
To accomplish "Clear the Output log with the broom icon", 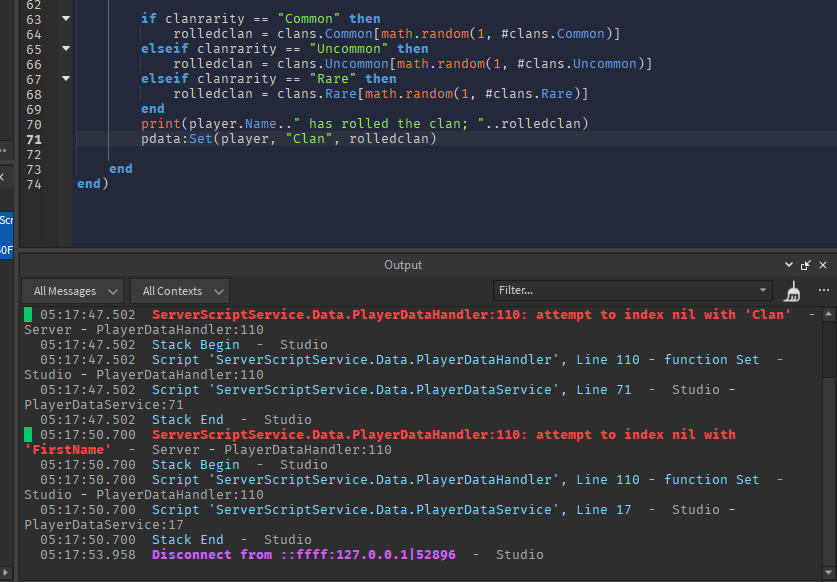I will tap(791, 291).
